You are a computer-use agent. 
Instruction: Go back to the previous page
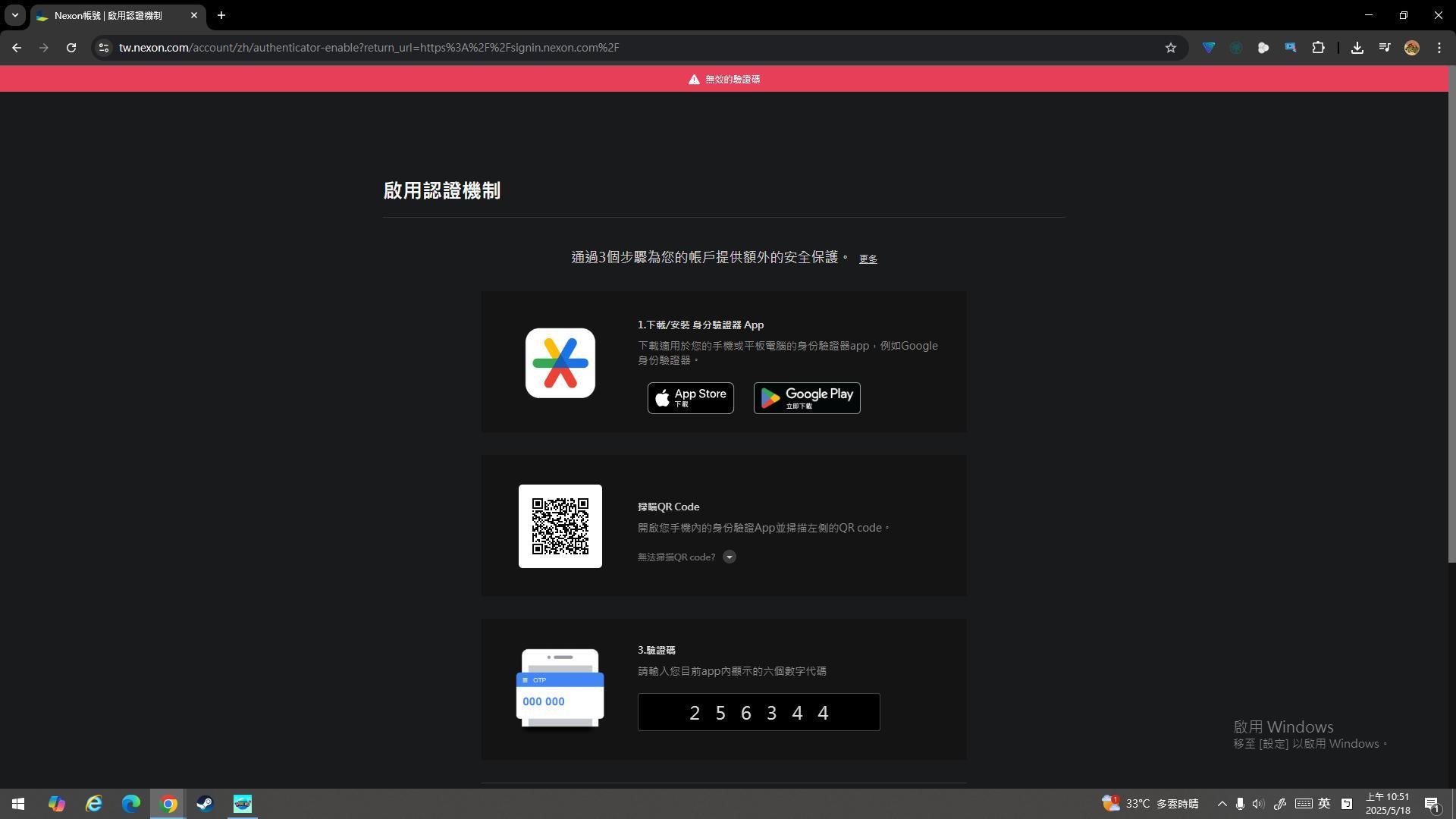[x=17, y=48]
